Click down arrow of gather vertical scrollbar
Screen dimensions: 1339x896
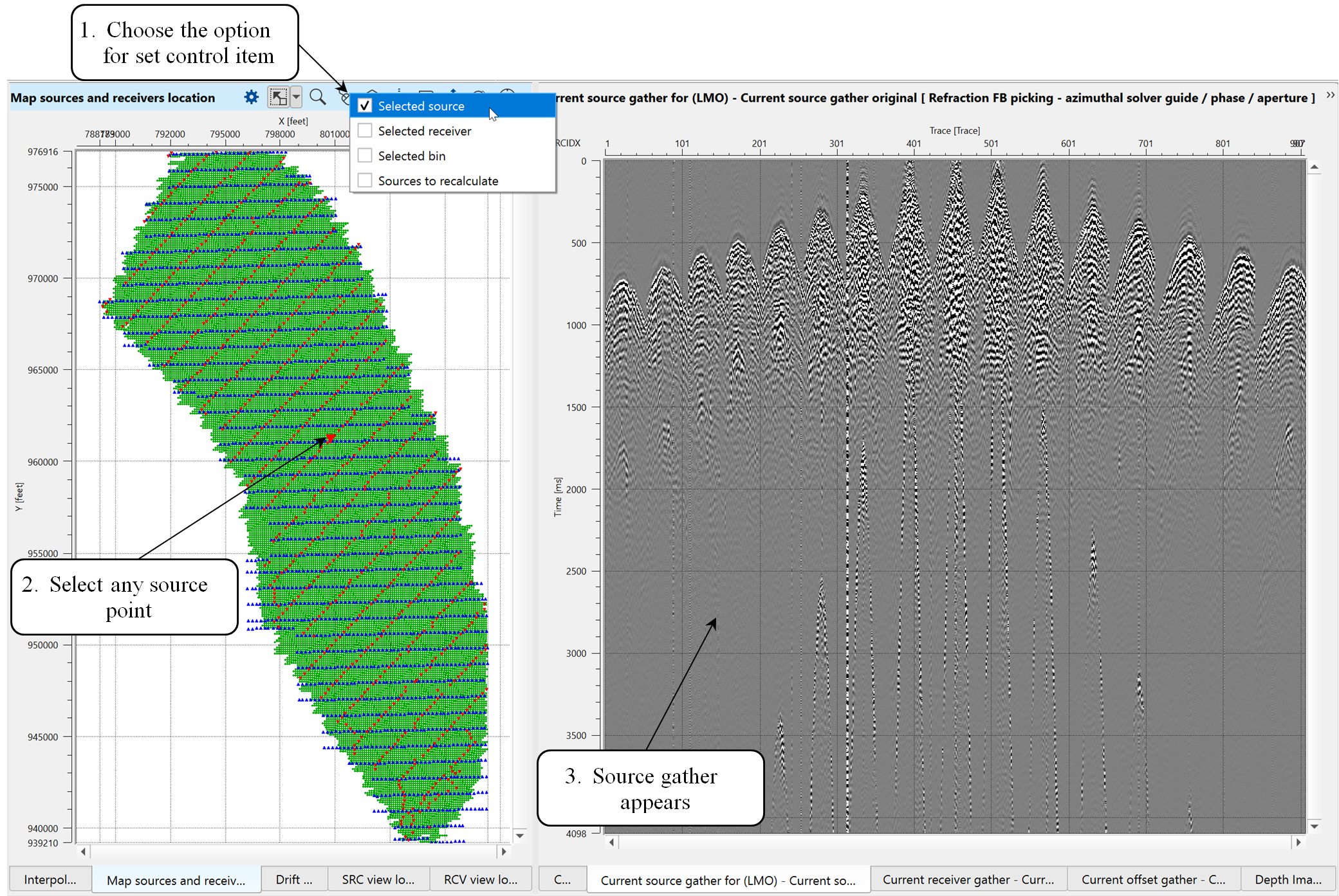point(1315,827)
